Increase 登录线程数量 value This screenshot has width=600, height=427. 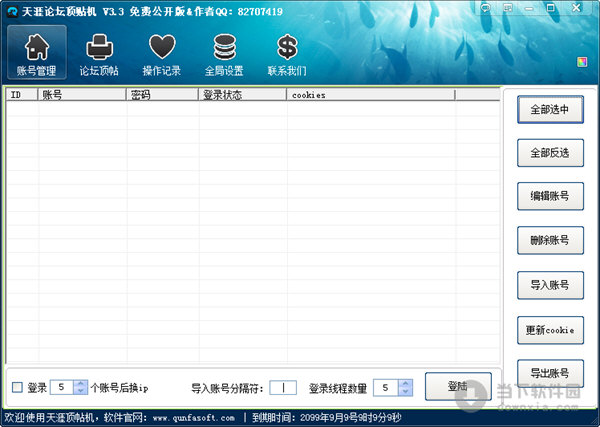click(406, 383)
